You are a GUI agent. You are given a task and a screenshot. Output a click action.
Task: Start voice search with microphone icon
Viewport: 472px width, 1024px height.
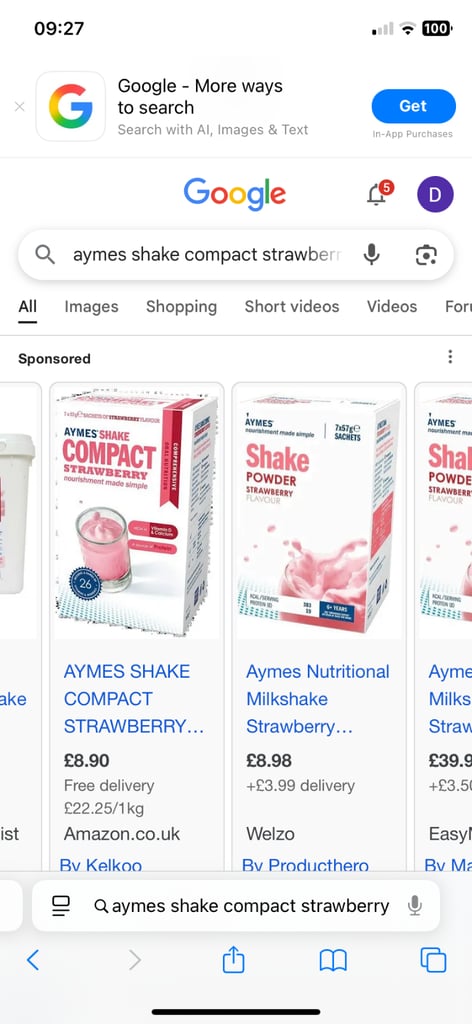pyautogui.click(x=371, y=254)
